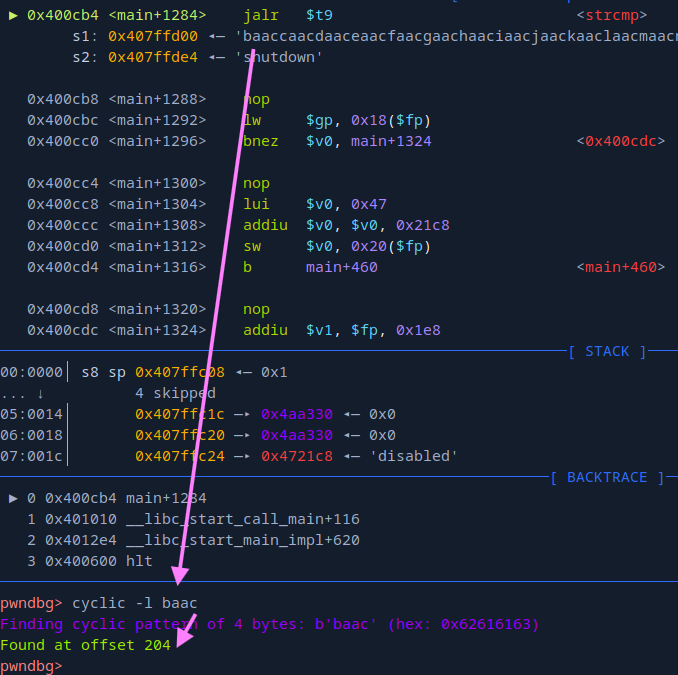
Task: Click the <main+460> jump target
Action: (x=620, y=267)
